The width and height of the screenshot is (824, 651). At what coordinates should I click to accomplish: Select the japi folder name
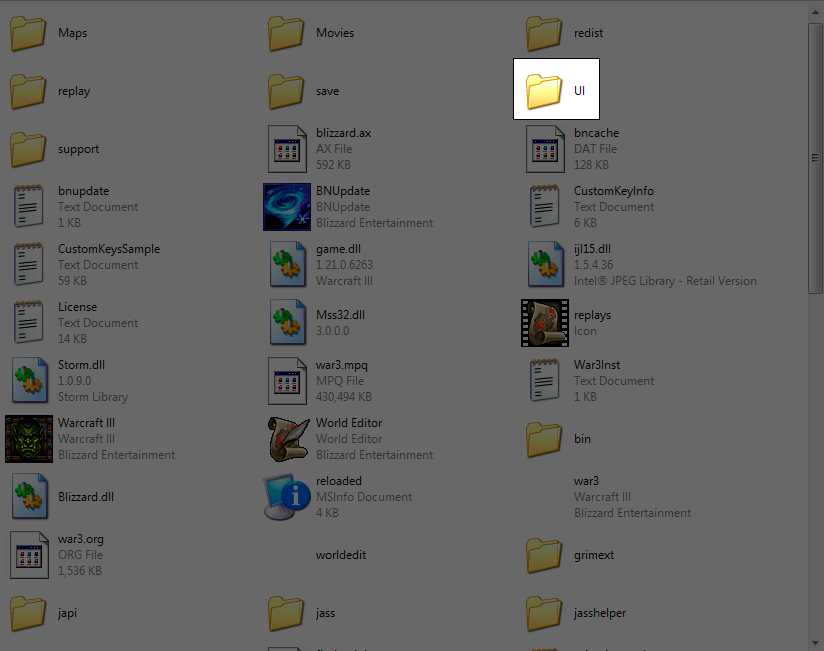pyautogui.click(x=67, y=613)
